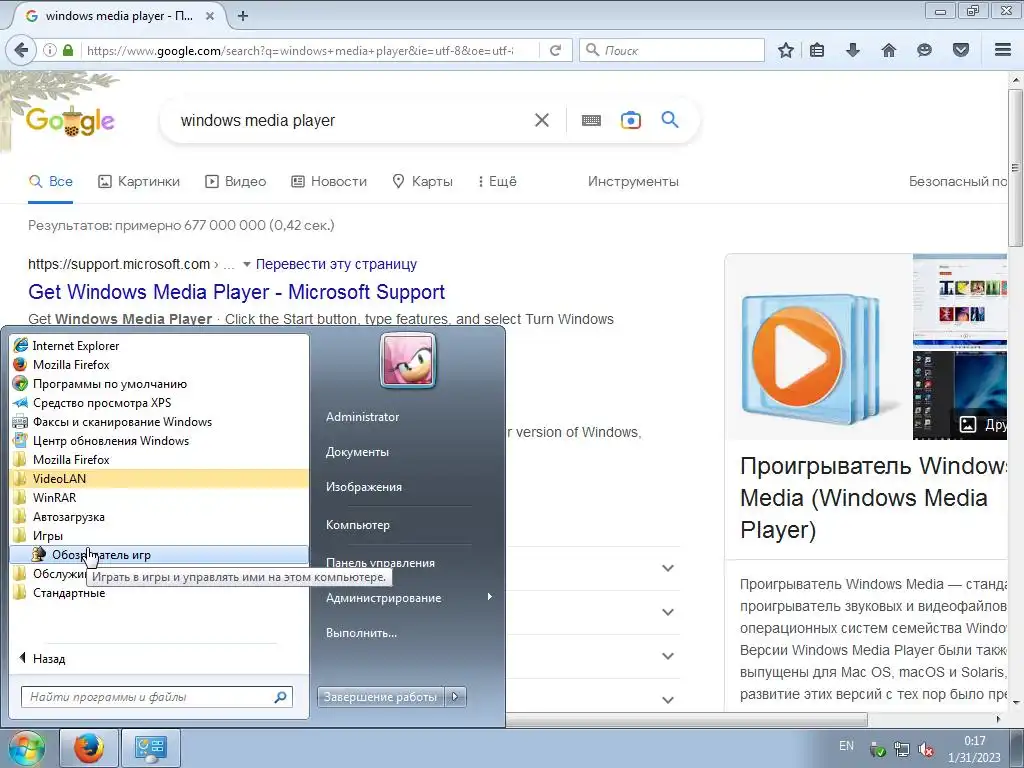1024x768 pixels.
Task: Switch to the Картинки tab
Action: 138,181
